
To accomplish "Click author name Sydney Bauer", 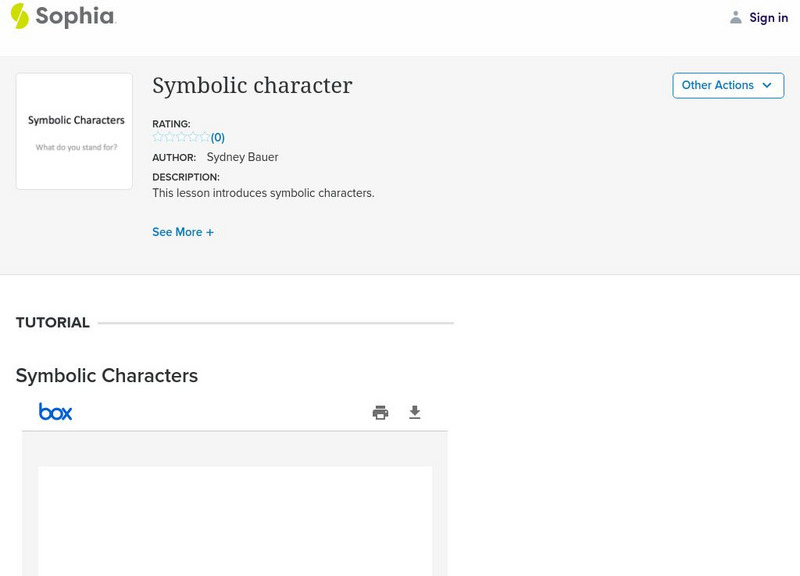I will 242,157.
